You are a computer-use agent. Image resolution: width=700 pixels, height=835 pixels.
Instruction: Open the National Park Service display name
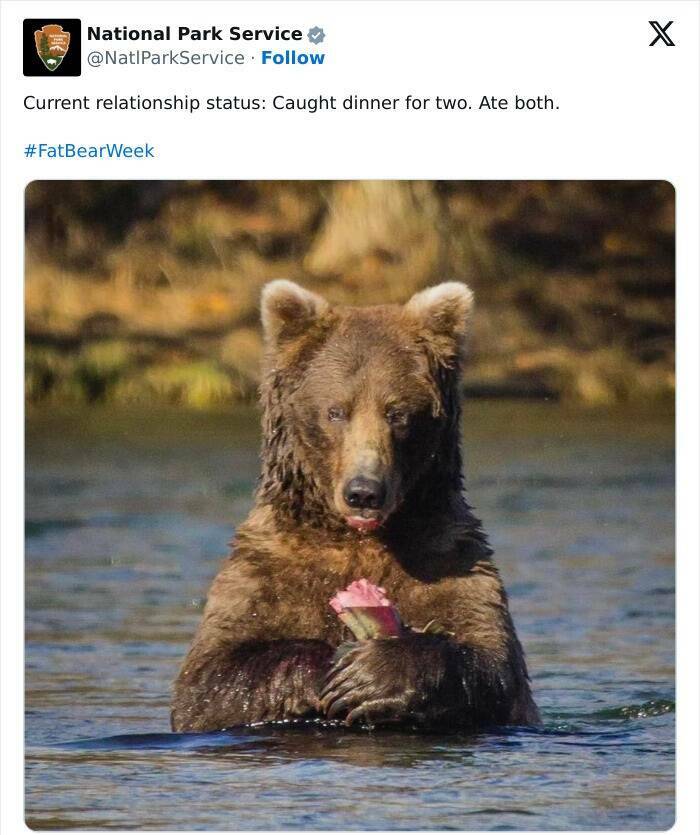[194, 34]
